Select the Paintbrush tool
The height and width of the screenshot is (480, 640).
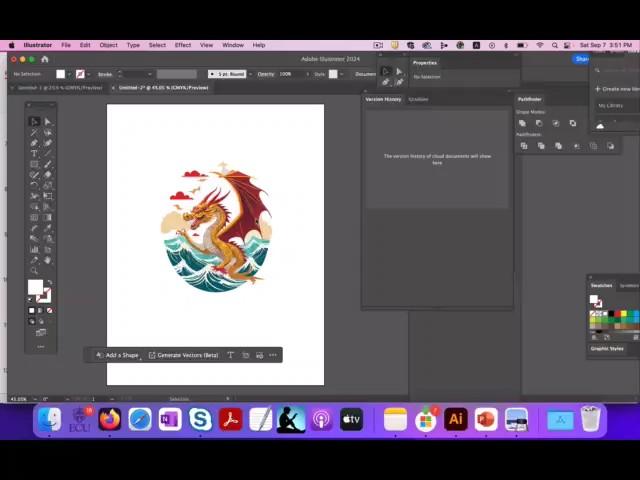48,164
